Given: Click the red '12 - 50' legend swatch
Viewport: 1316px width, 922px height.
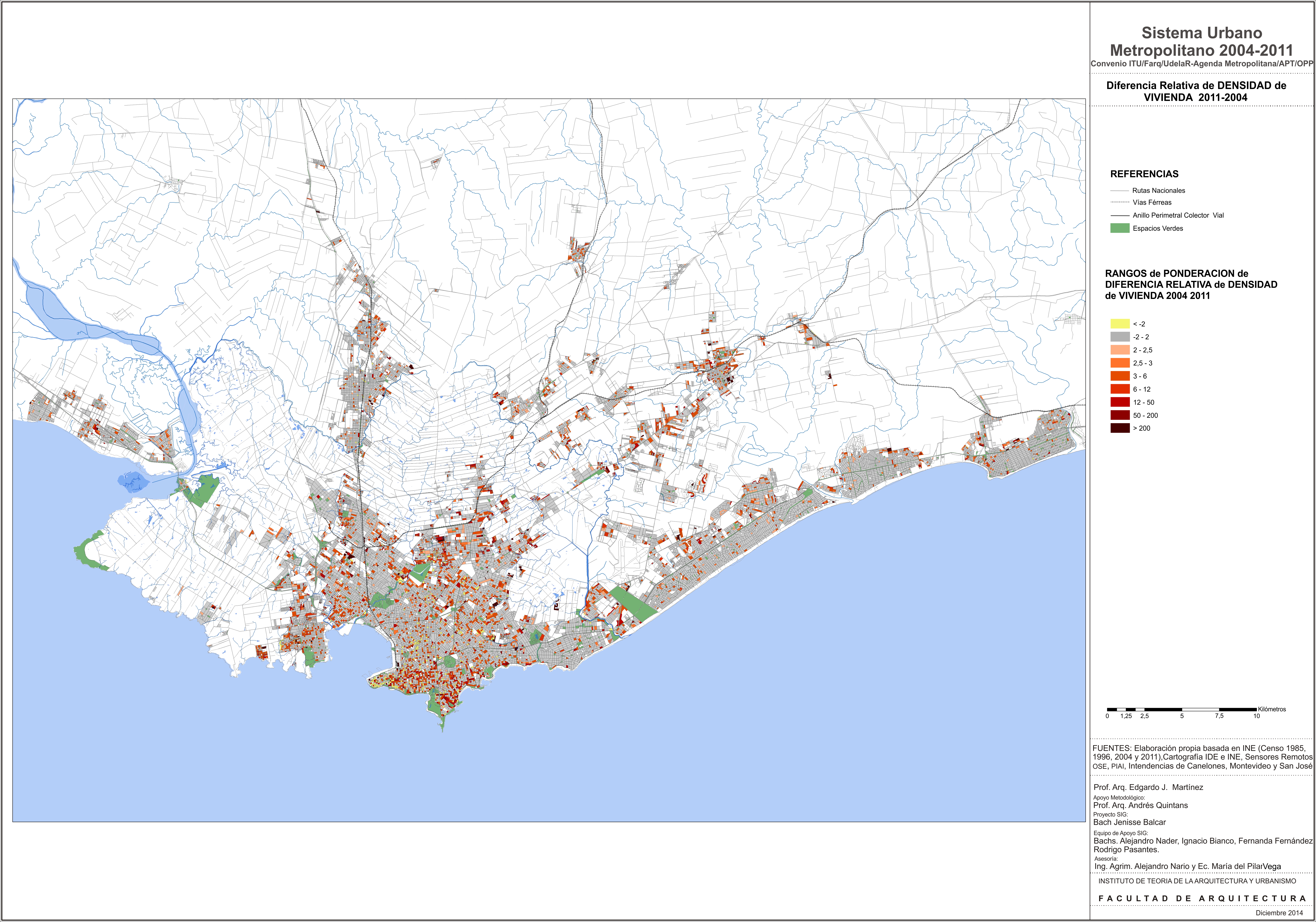Looking at the screenshot, I should [1120, 402].
